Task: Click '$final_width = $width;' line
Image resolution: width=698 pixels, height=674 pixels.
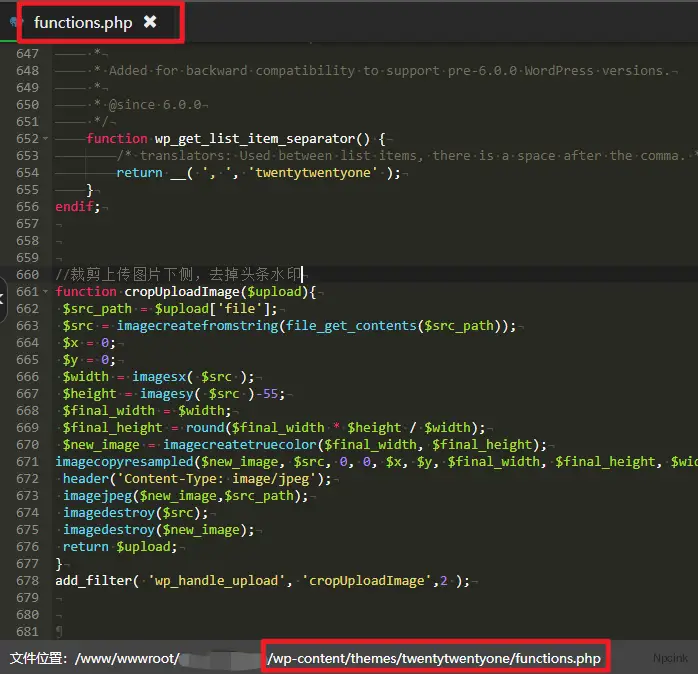Action: [x=146, y=411]
